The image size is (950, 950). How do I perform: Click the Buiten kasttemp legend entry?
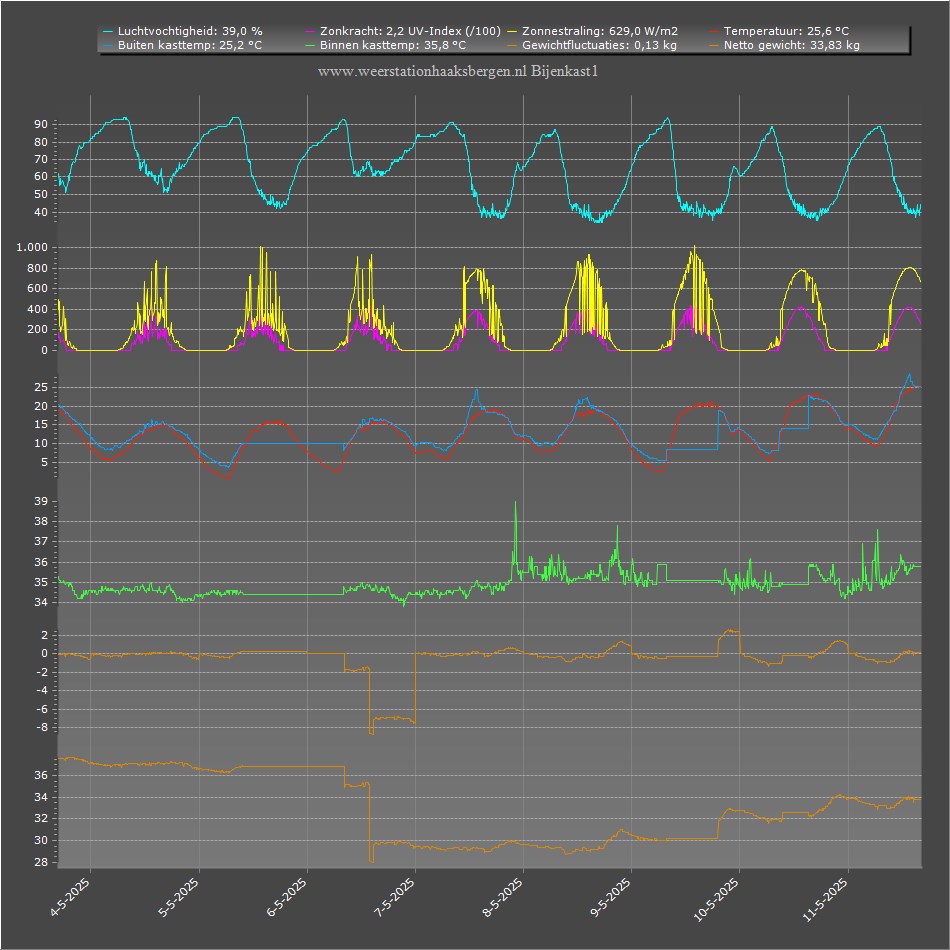tap(183, 45)
